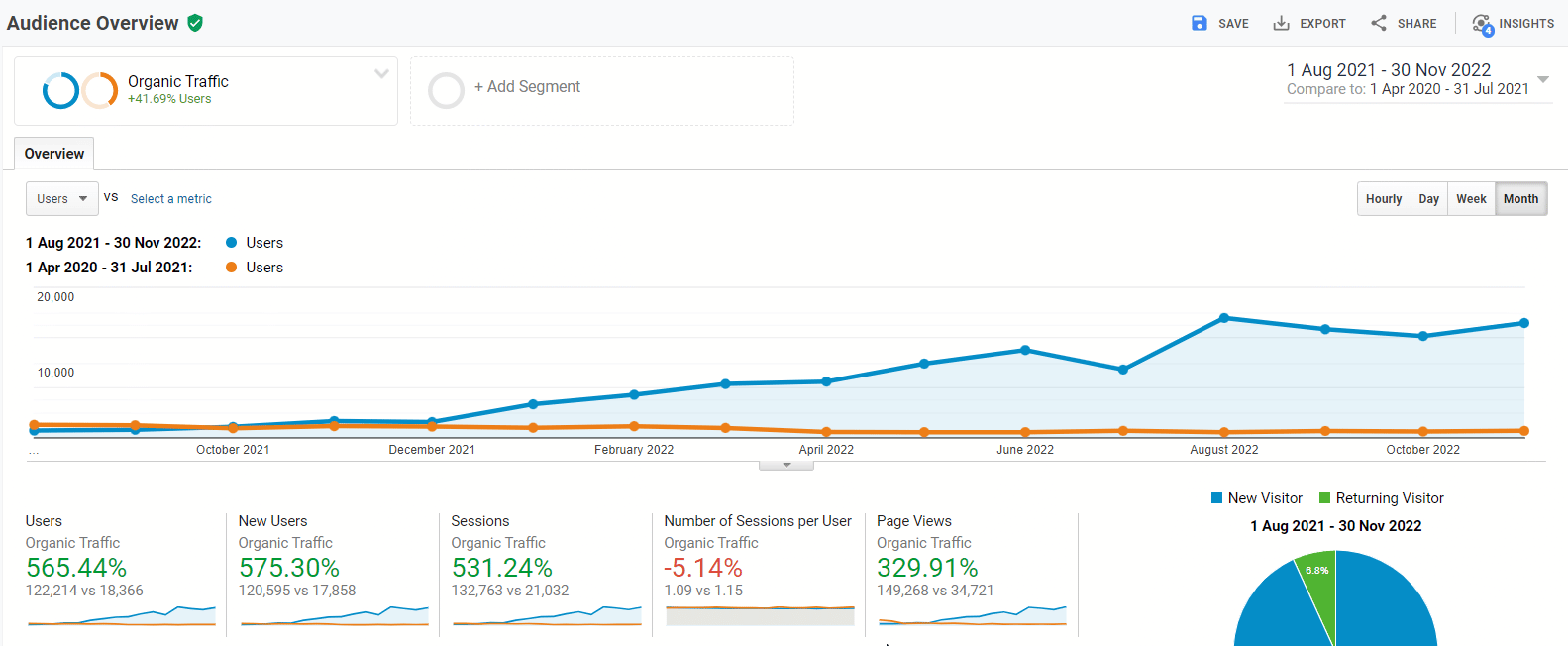
Task: Click the Page Views sparkline chart
Action: pyautogui.click(x=973, y=615)
